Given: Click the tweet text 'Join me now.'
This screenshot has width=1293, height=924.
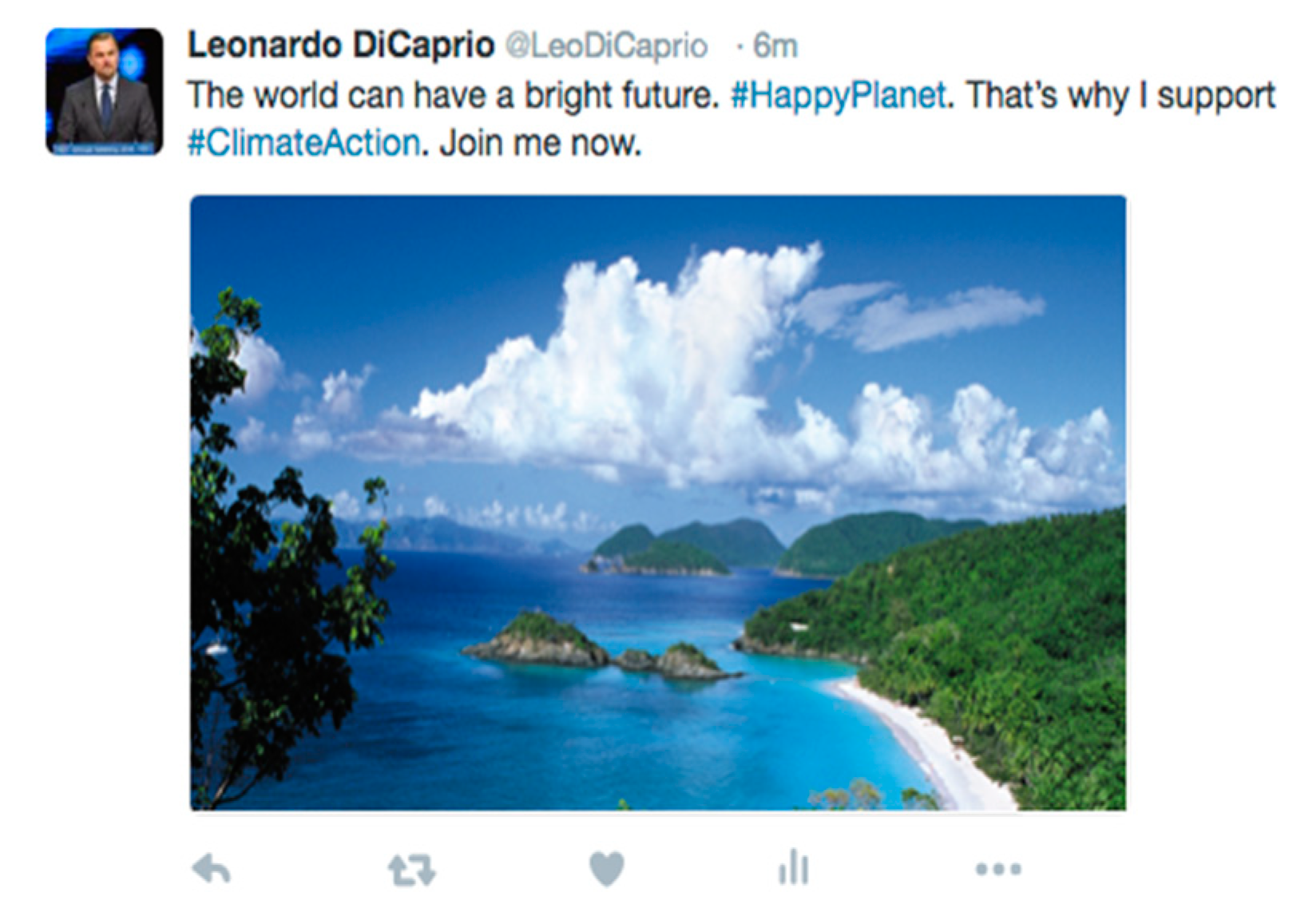Looking at the screenshot, I should coord(540,144).
